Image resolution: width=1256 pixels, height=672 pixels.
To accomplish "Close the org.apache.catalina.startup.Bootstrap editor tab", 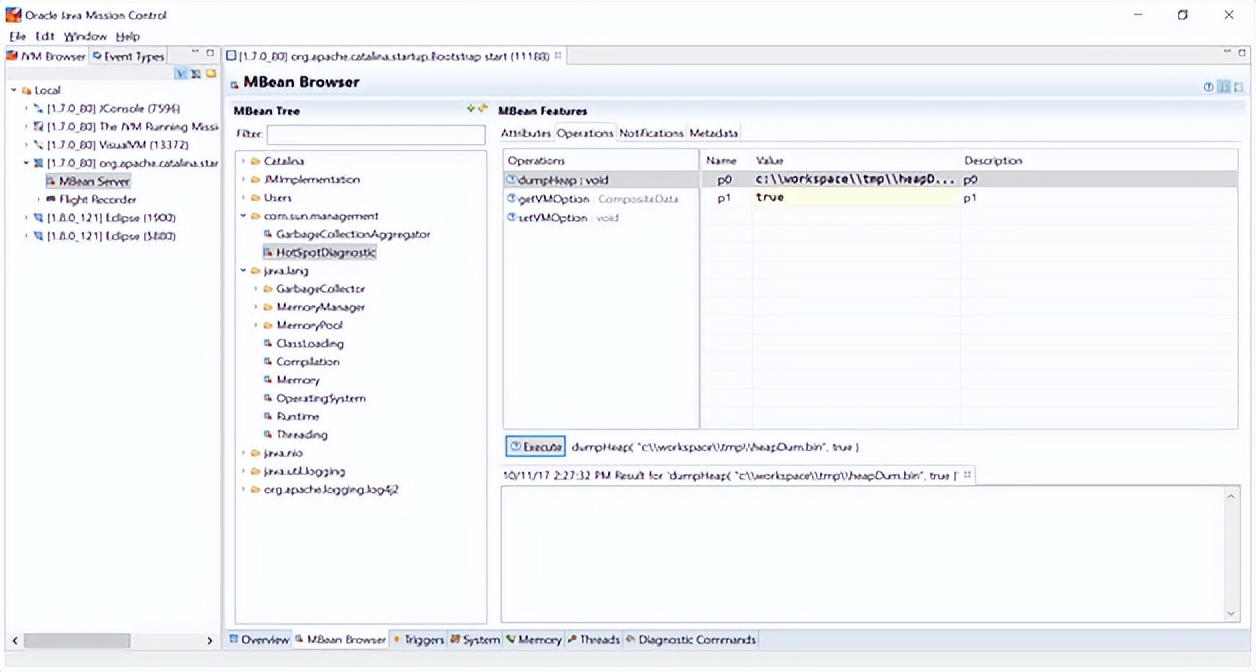I will 558,56.
